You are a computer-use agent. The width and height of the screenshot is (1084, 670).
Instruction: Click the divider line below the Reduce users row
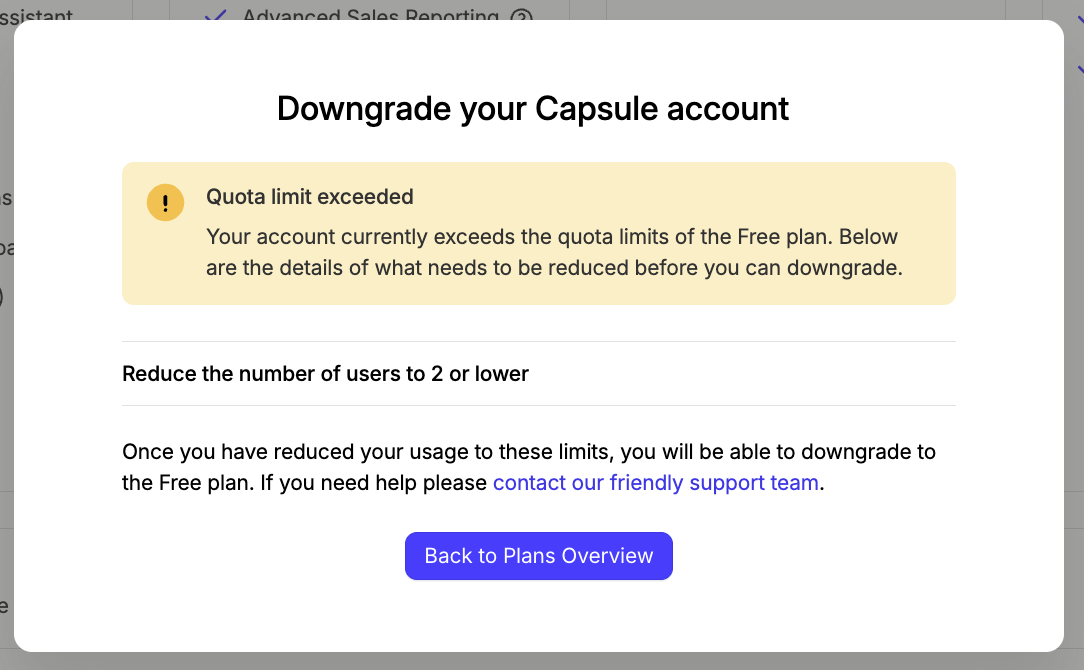[539, 405]
